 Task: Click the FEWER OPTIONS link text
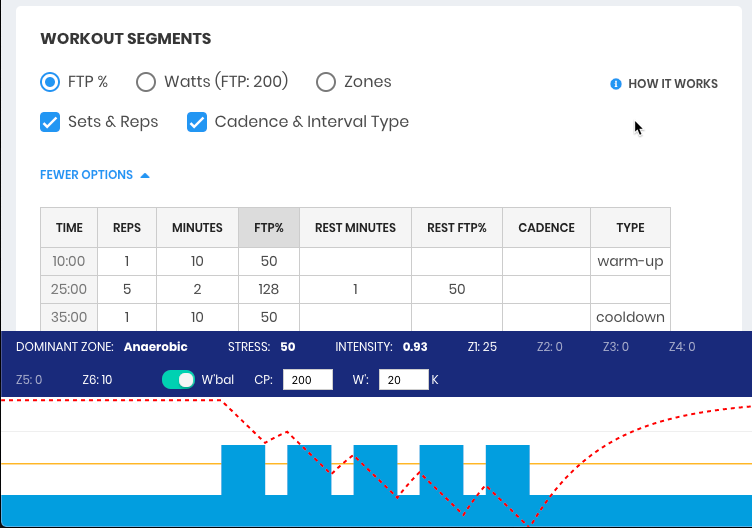coord(86,175)
